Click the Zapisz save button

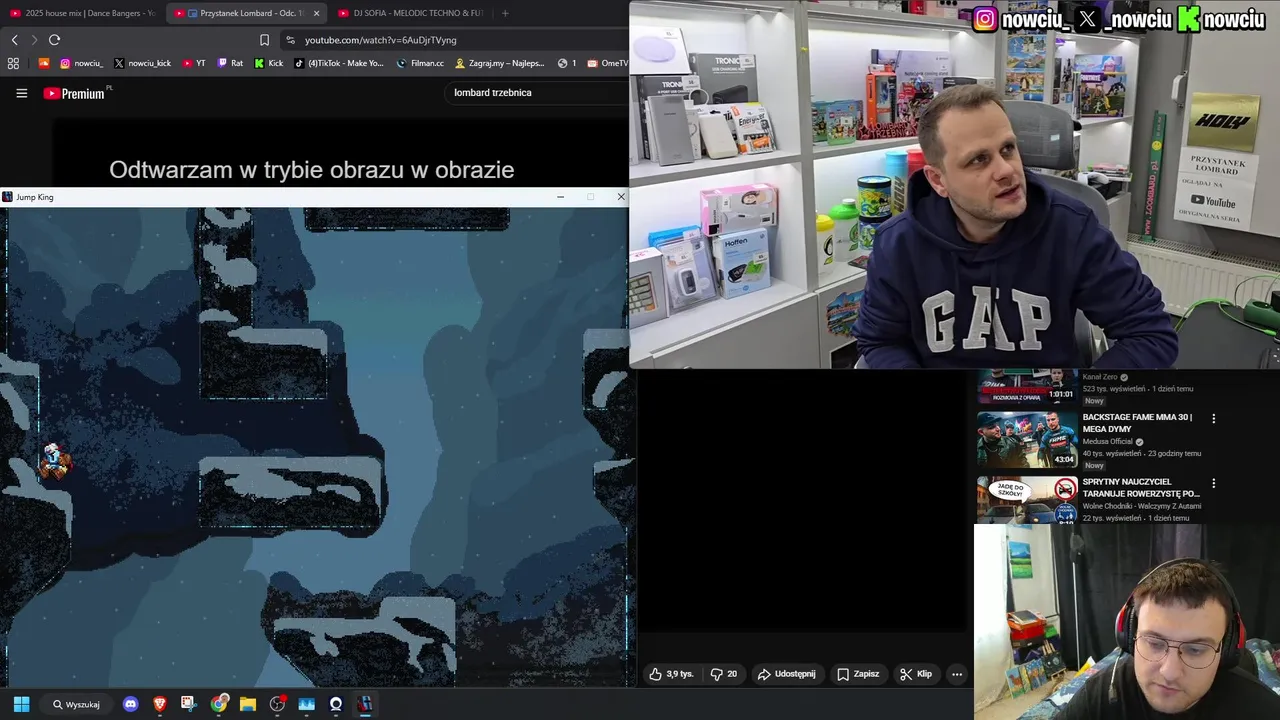point(858,674)
